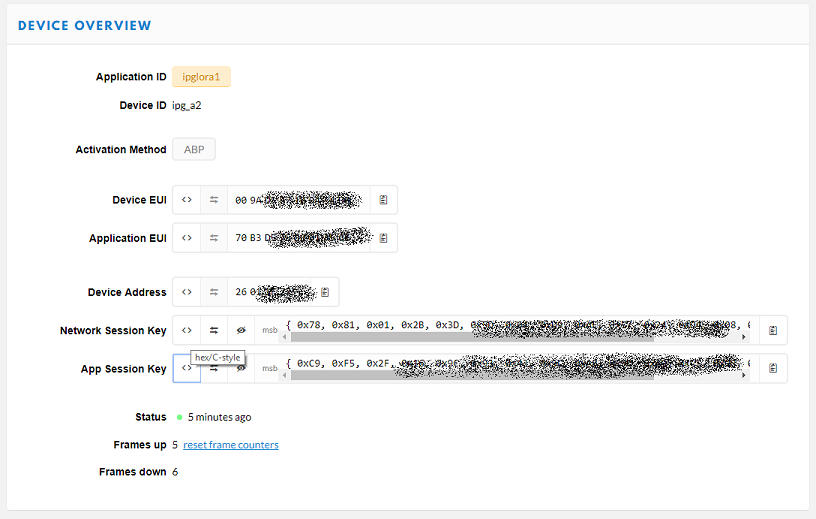Hide the Network Session Key value
Viewport: 816px width, 519px height.
point(241,330)
